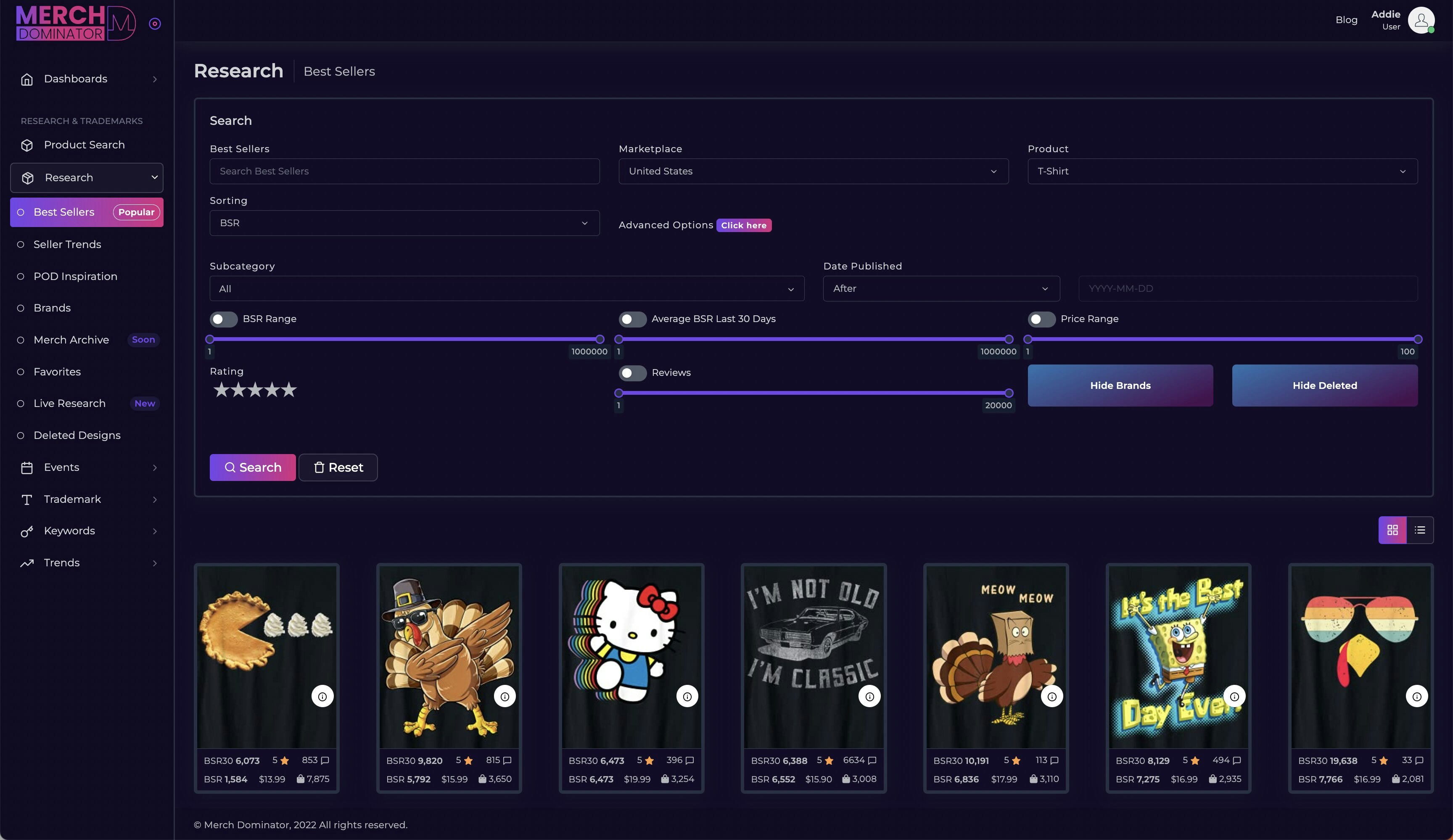Click the Price Range slider max handle
This screenshot has width=1453, height=840.
[1418, 340]
